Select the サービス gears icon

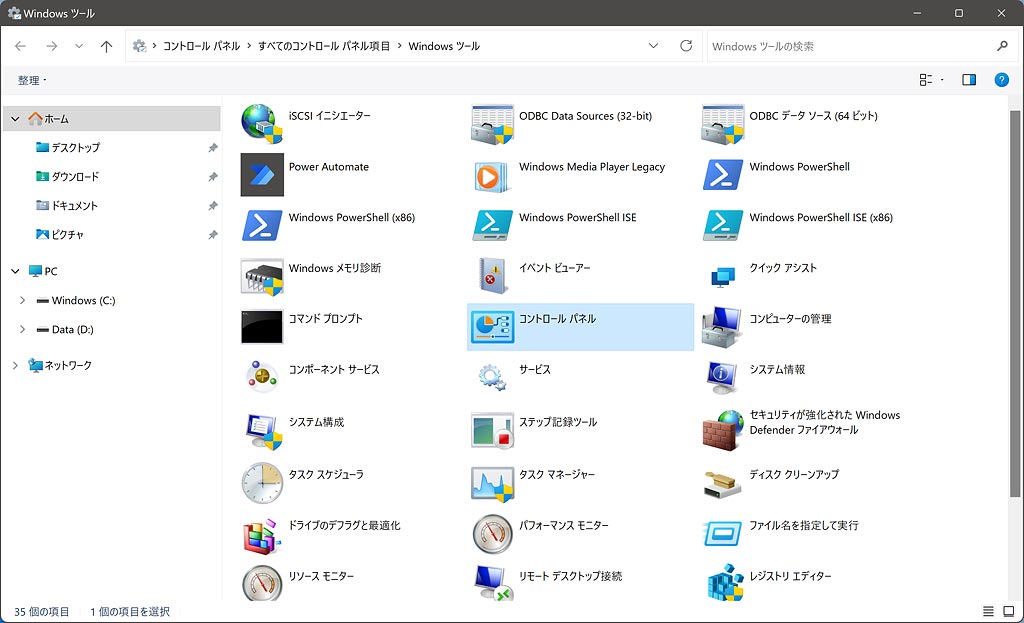point(492,377)
